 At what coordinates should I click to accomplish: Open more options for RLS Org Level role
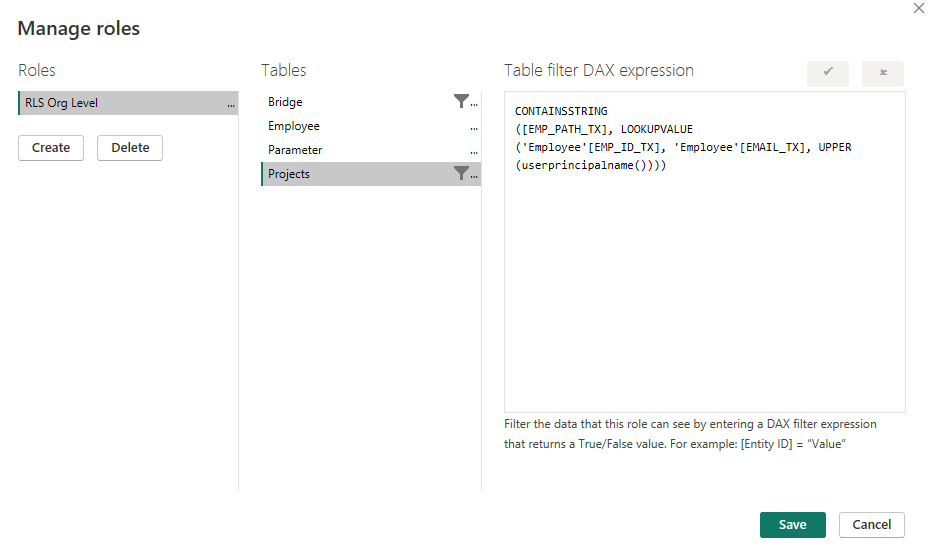click(231, 104)
